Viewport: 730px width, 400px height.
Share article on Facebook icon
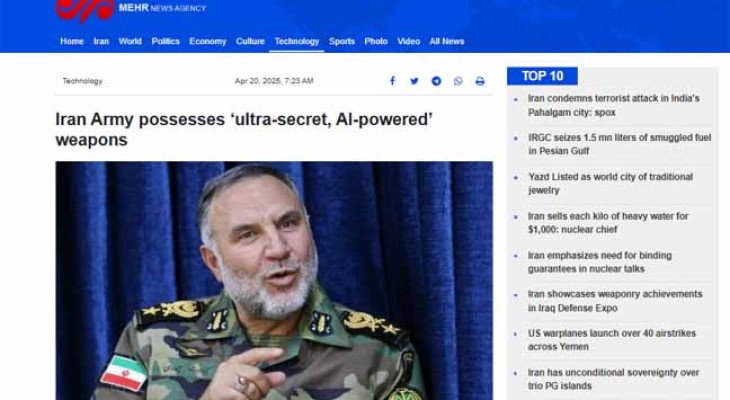coord(392,81)
